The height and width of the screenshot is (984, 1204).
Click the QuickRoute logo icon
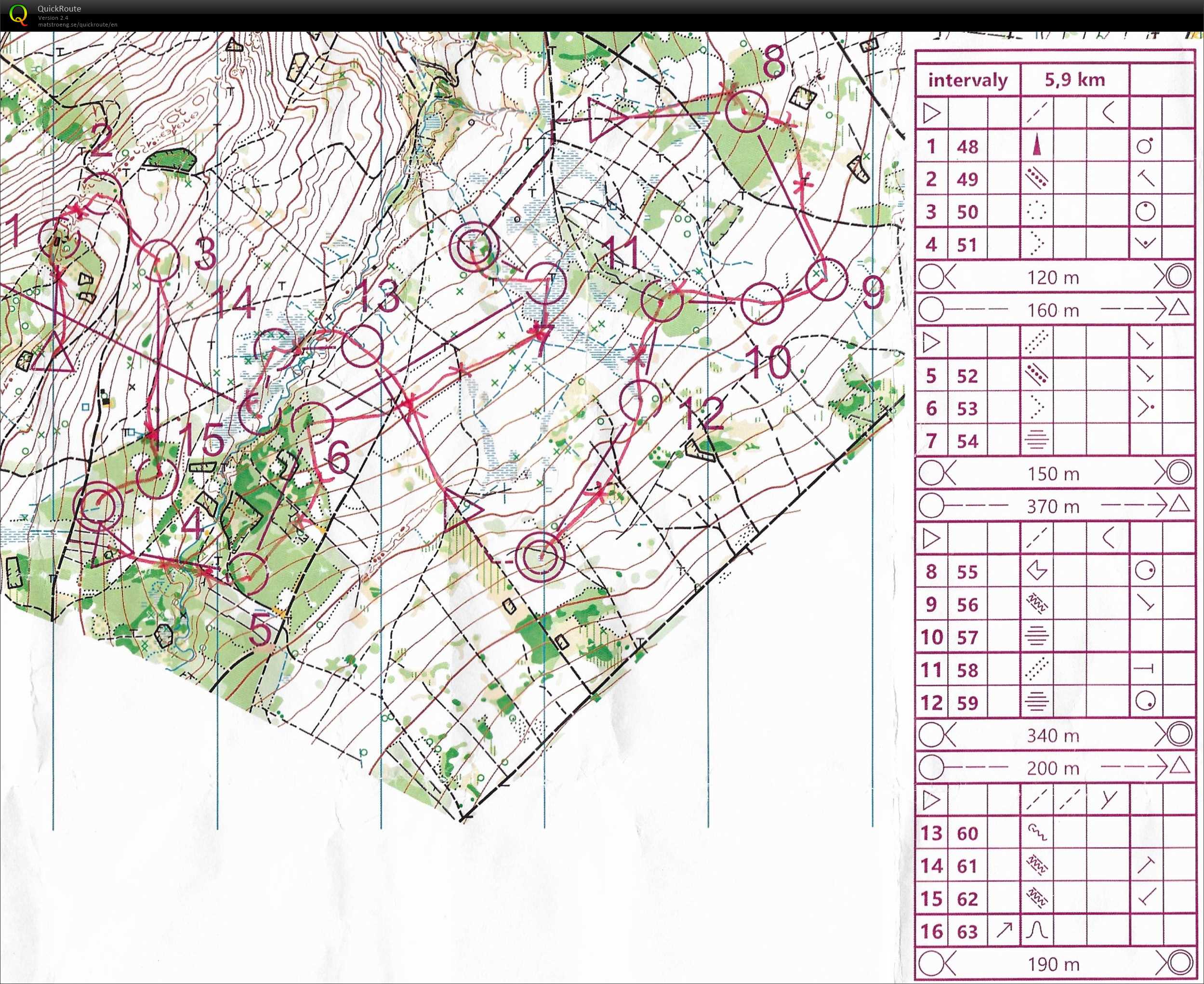[18, 15]
